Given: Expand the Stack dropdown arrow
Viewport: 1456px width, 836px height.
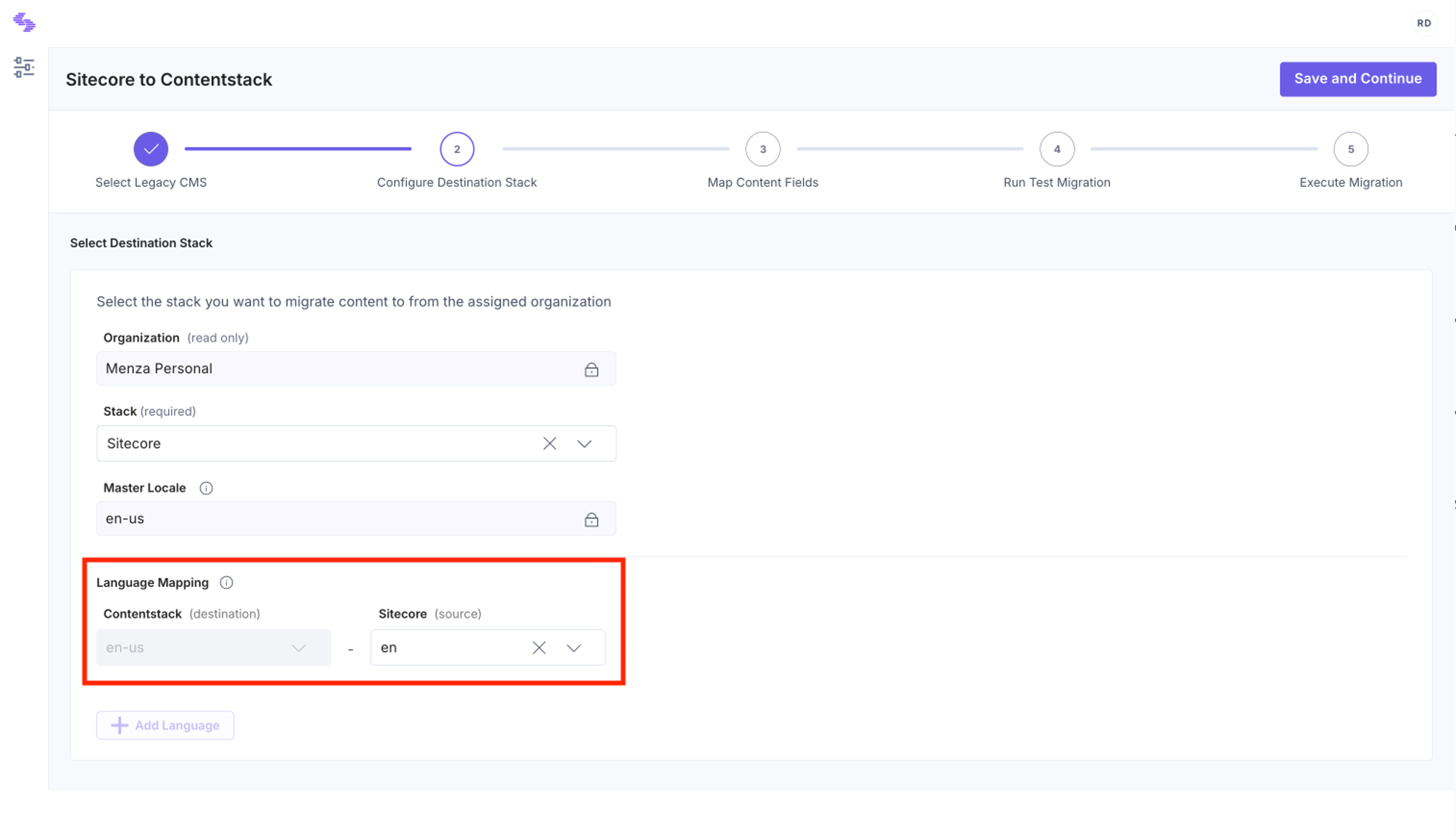Looking at the screenshot, I should [584, 444].
